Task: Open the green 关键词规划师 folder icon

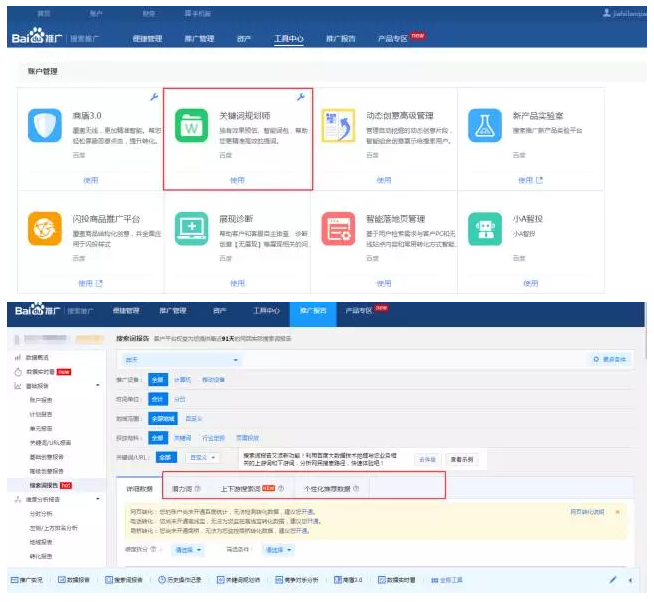Action: point(191,125)
